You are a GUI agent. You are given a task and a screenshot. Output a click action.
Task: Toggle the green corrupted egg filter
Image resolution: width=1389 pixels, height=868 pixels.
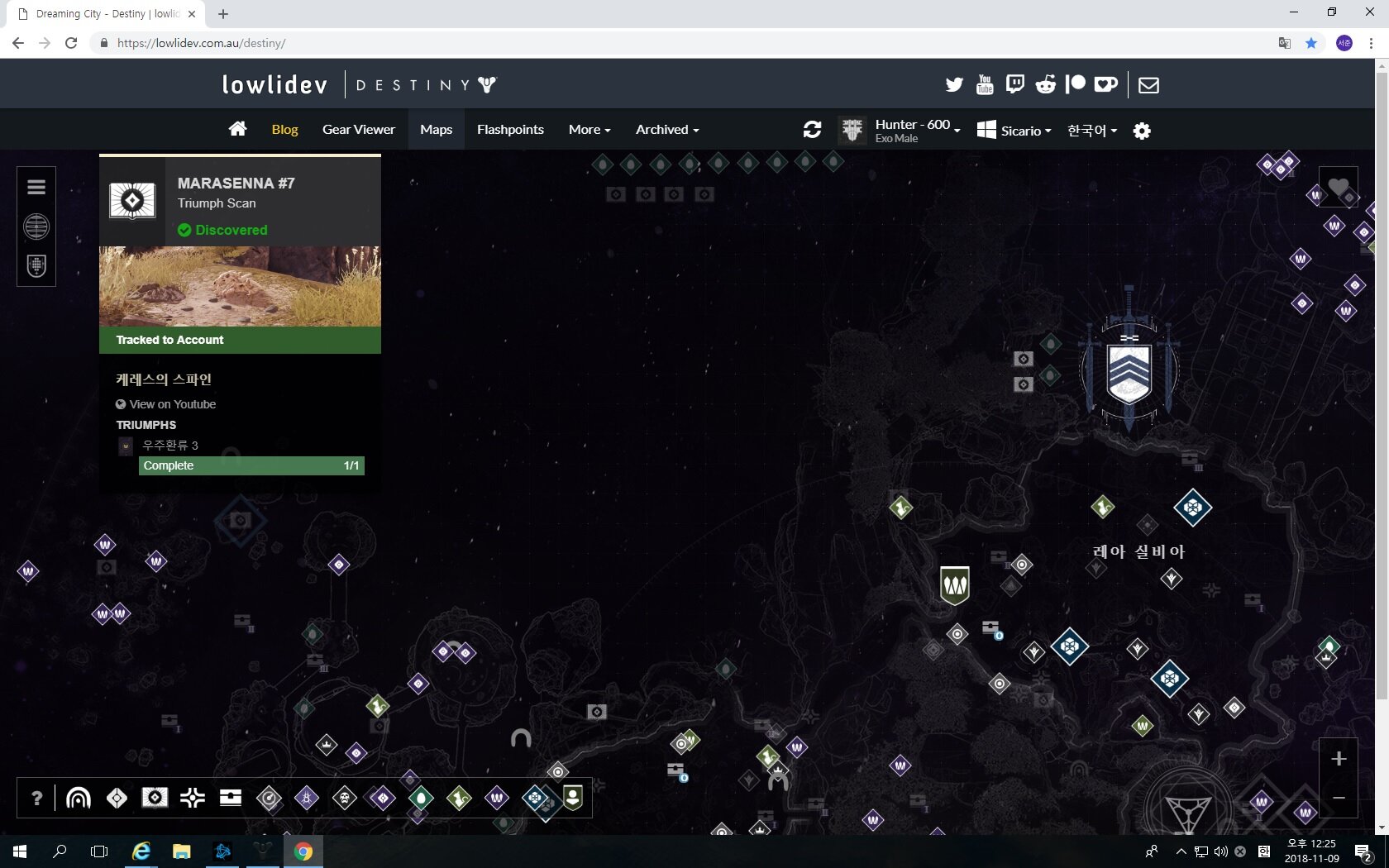[x=421, y=798]
